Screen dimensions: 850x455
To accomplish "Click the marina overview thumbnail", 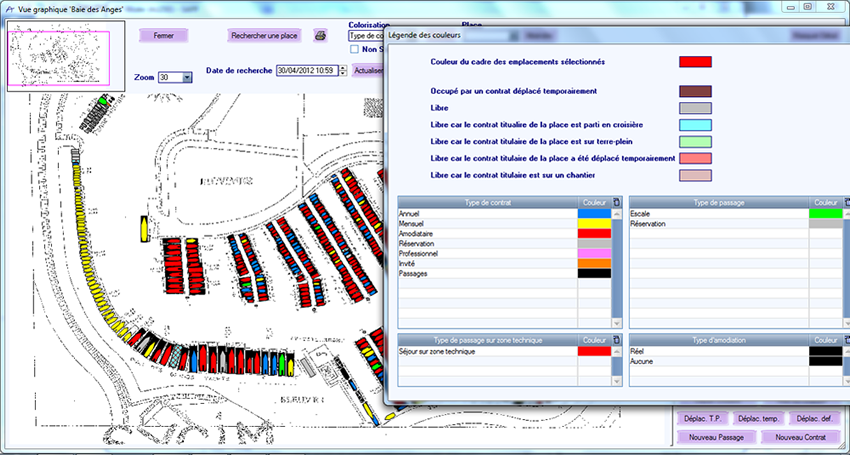I will point(65,57).
